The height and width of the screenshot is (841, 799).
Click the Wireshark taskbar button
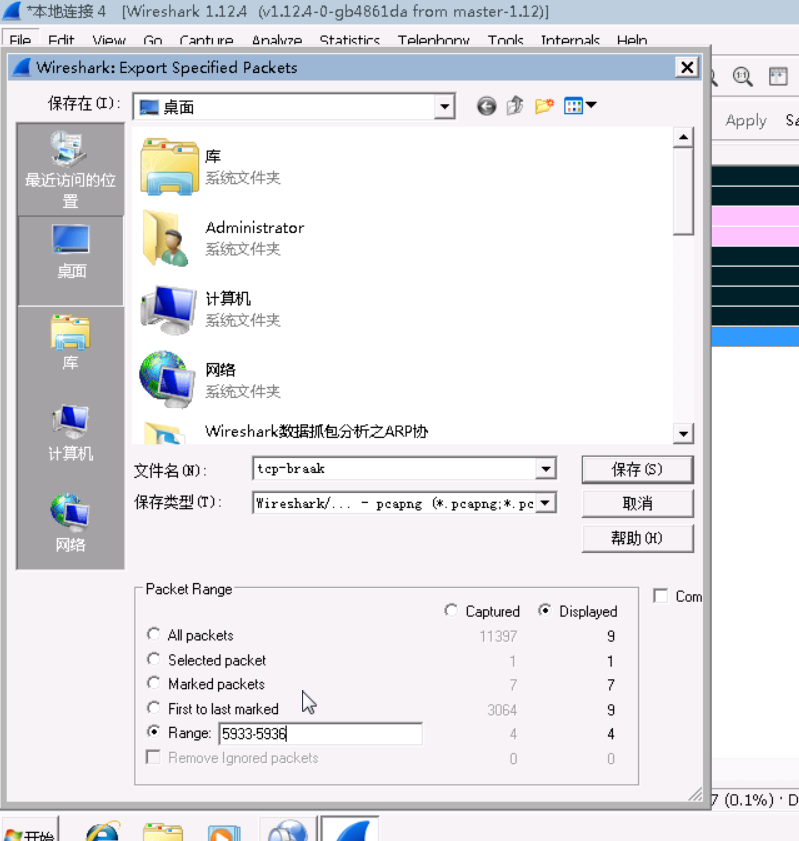click(x=350, y=829)
